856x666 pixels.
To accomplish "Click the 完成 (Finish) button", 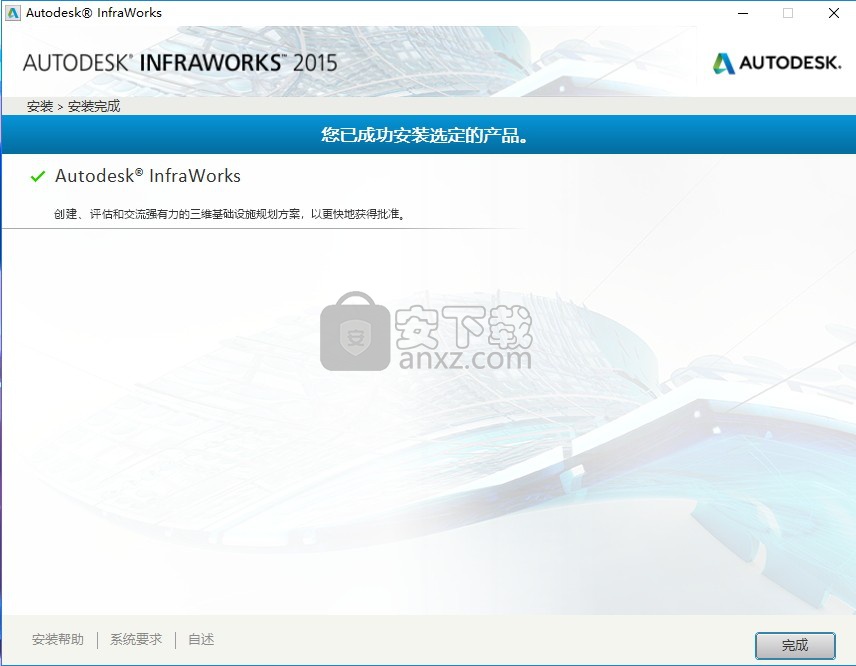I will coord(795,645).
